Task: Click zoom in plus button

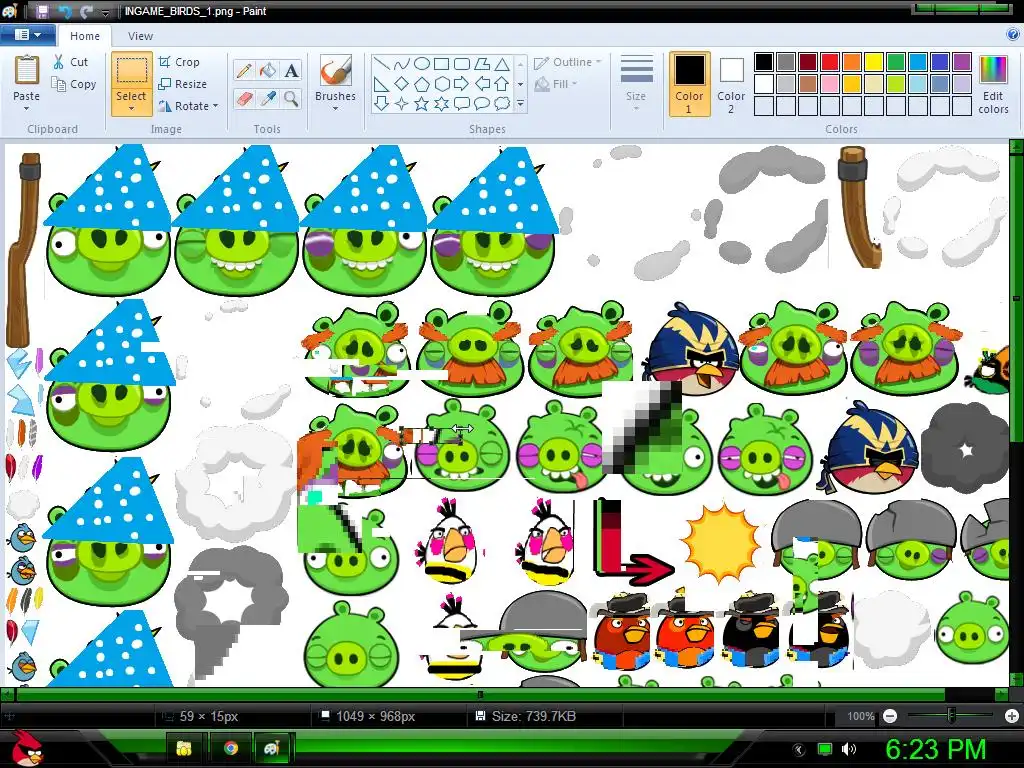Action: point(1012,716)
